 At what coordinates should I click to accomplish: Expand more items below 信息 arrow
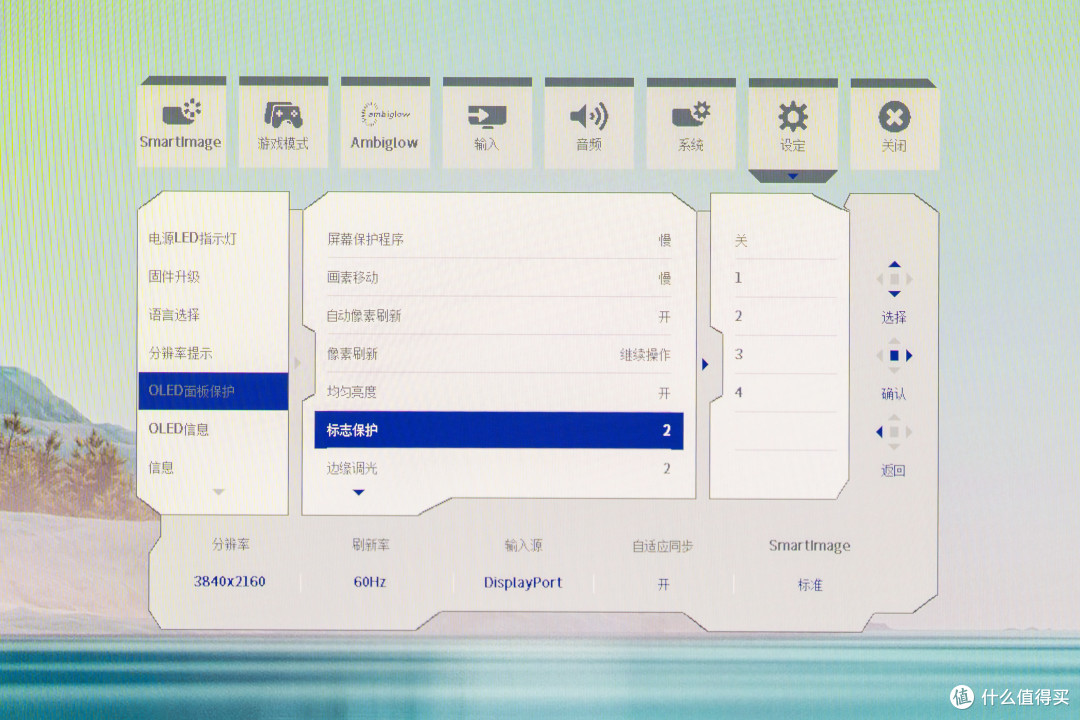click(x=218, y=492)
